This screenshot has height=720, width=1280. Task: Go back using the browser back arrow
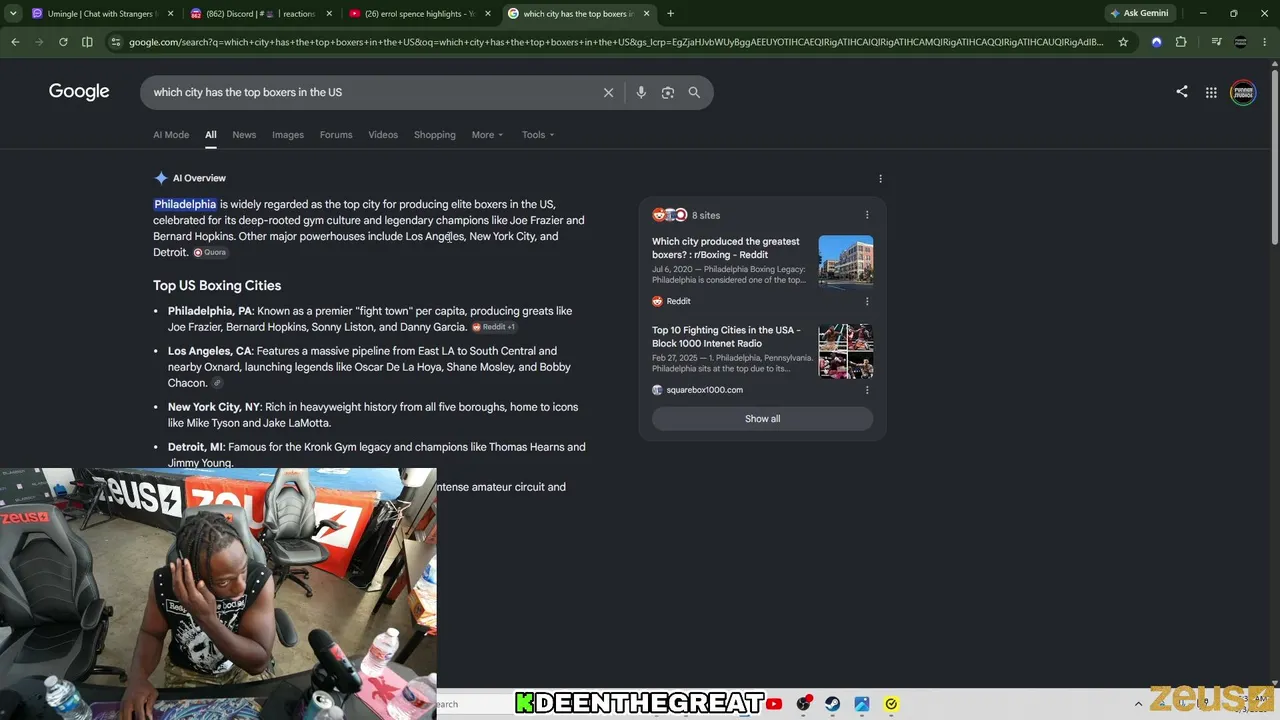click(x=15, y=42)
